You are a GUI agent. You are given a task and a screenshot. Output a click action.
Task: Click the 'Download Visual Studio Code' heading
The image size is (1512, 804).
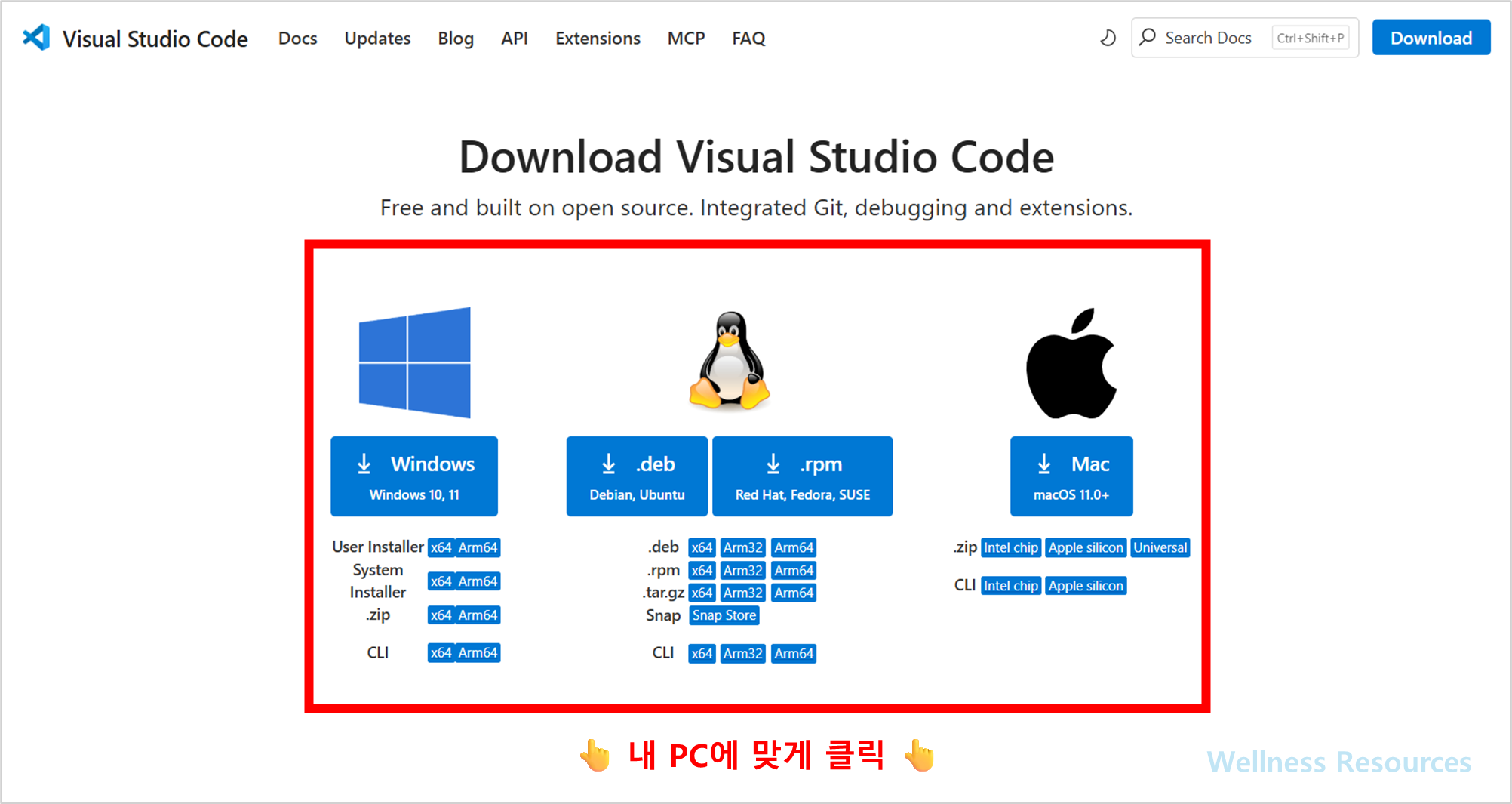(x=756, y=157)
